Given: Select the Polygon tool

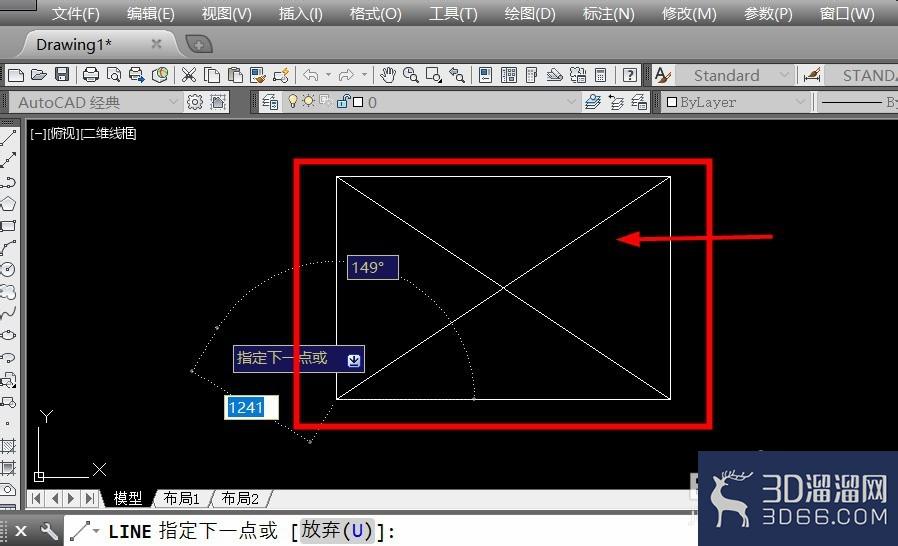Looking at the screenshot, I should 8,203.
